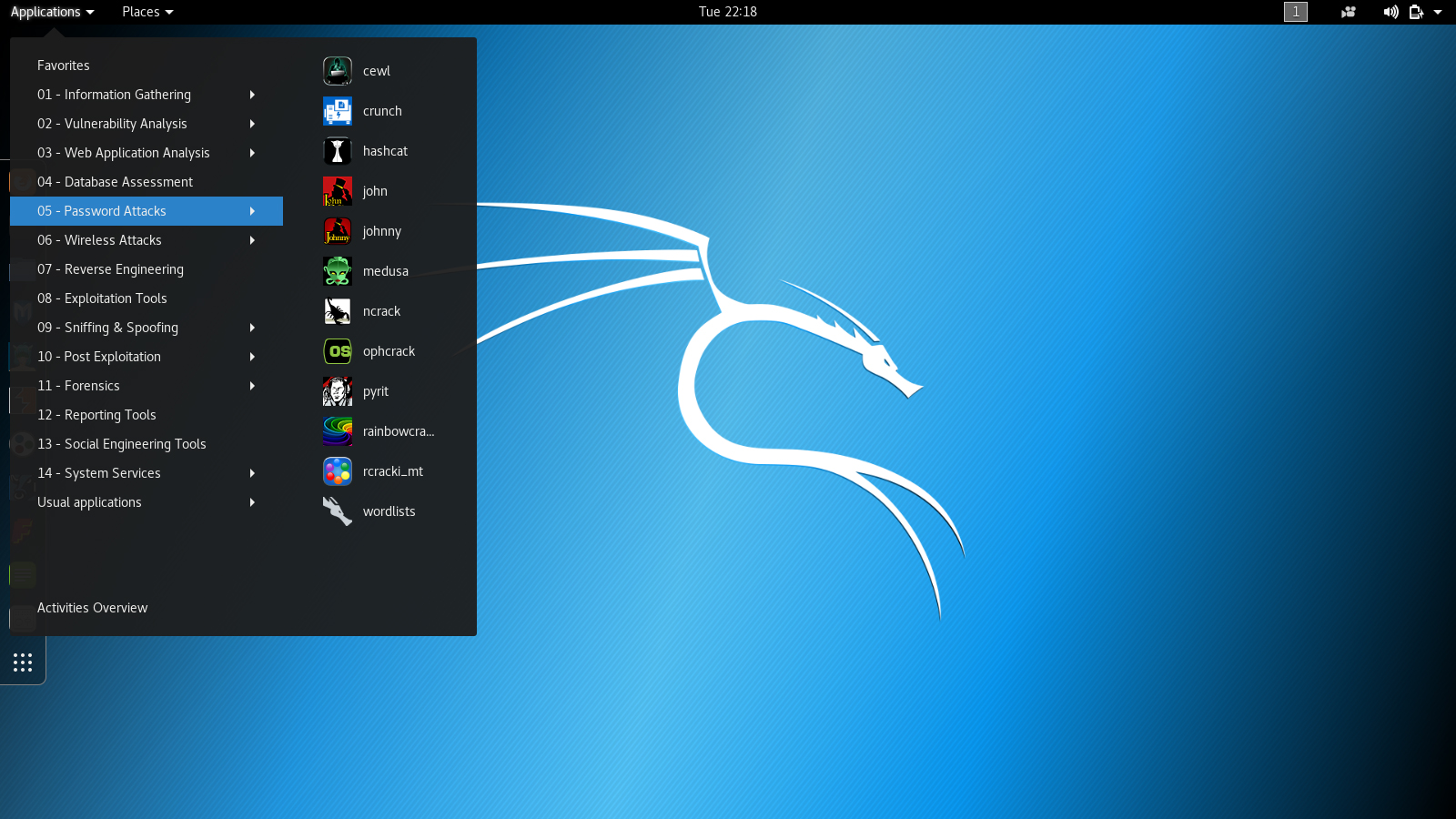Click the pyrit text label
Image resolution: width=1456 pixels, height=819 pixels.
click(376, 392)
